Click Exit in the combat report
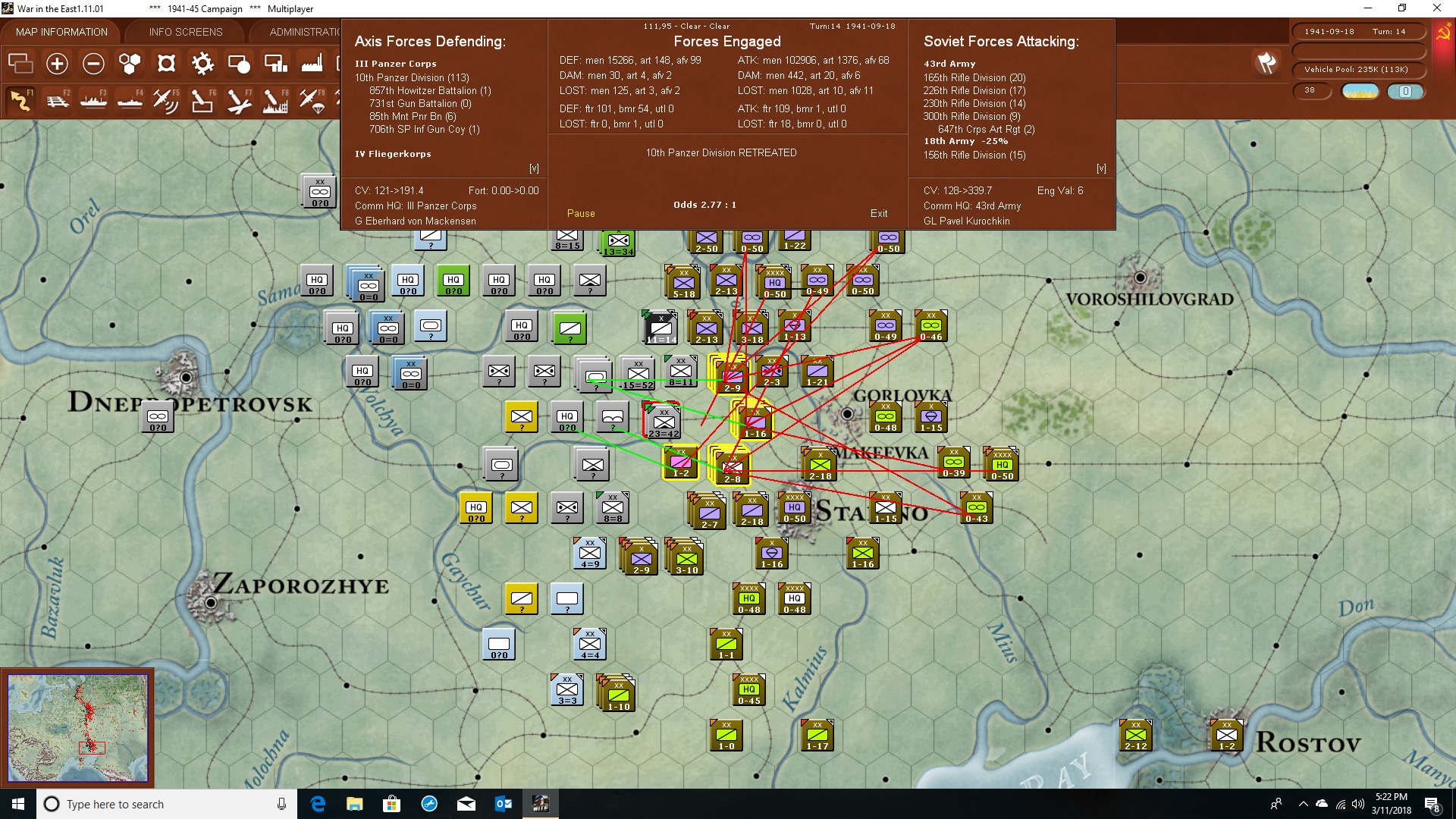 tap(879, 214)
